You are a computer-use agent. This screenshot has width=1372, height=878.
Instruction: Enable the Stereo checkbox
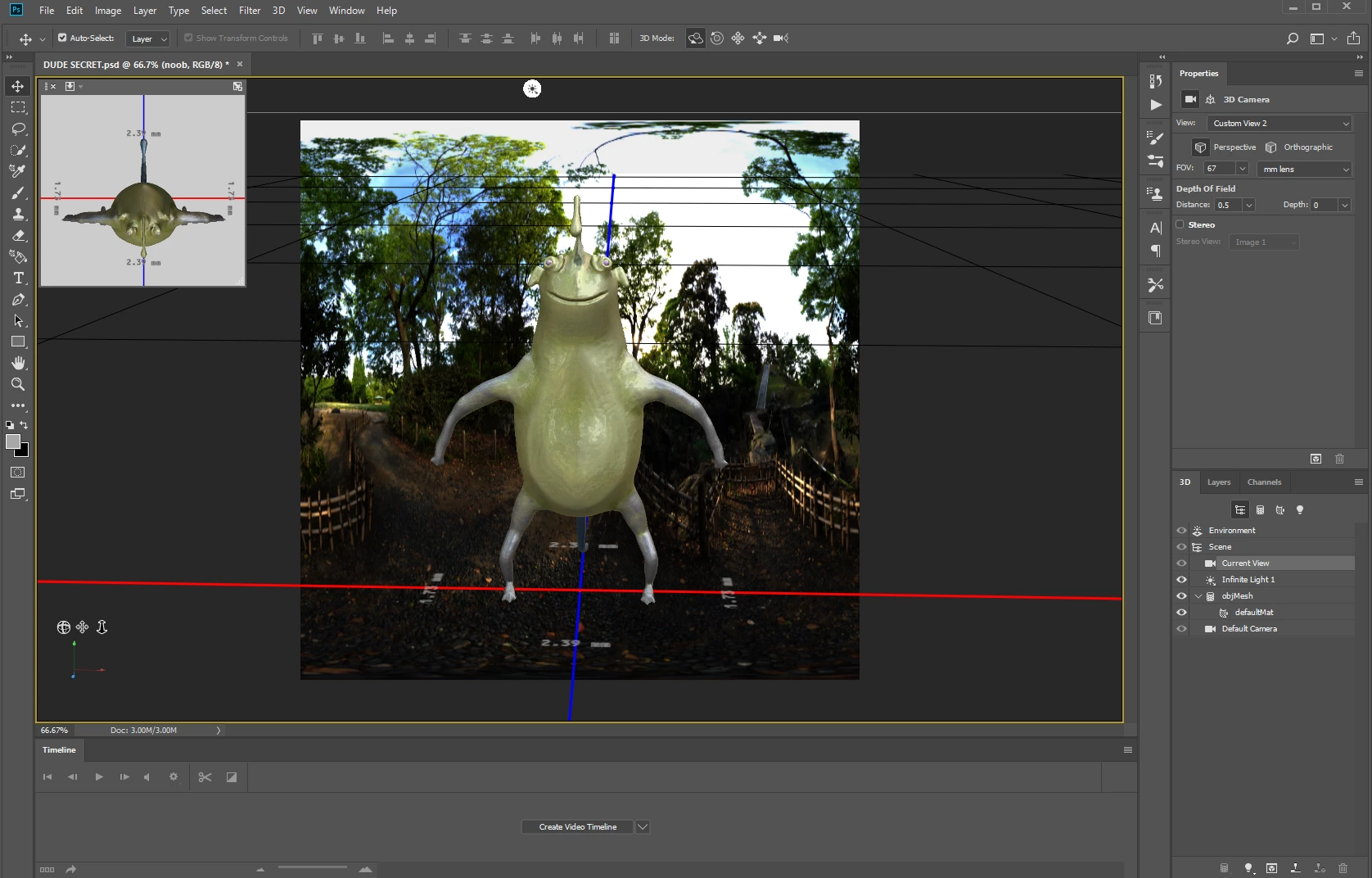point(1180,224)
